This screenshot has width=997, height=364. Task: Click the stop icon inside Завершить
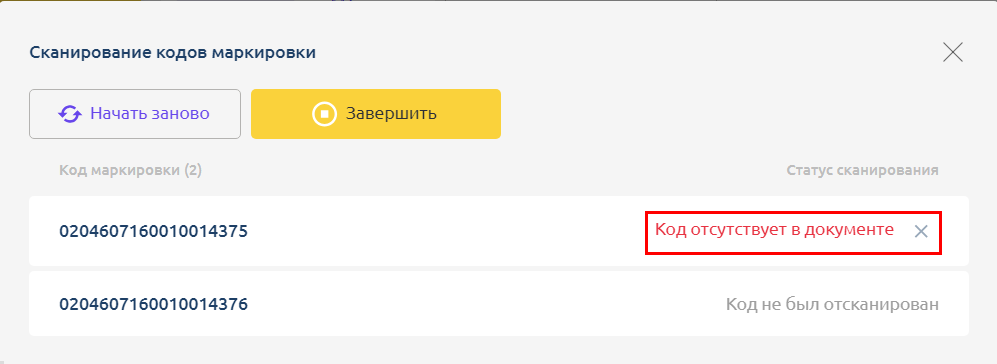[324, 114]
